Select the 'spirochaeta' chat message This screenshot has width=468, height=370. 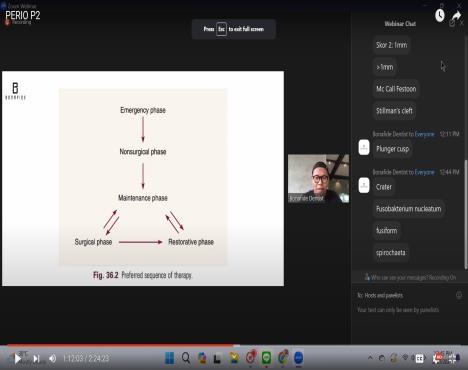391,253
